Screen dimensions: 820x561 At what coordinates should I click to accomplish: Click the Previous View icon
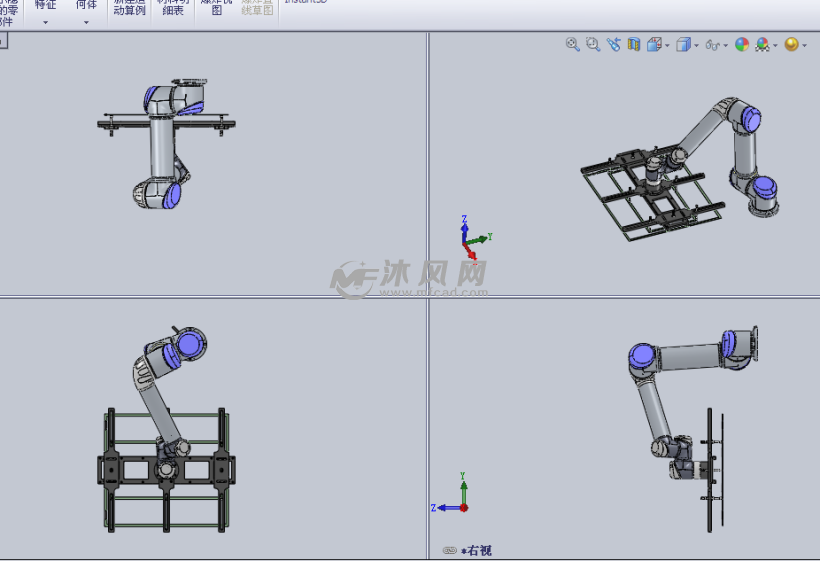tap(613, 44)
